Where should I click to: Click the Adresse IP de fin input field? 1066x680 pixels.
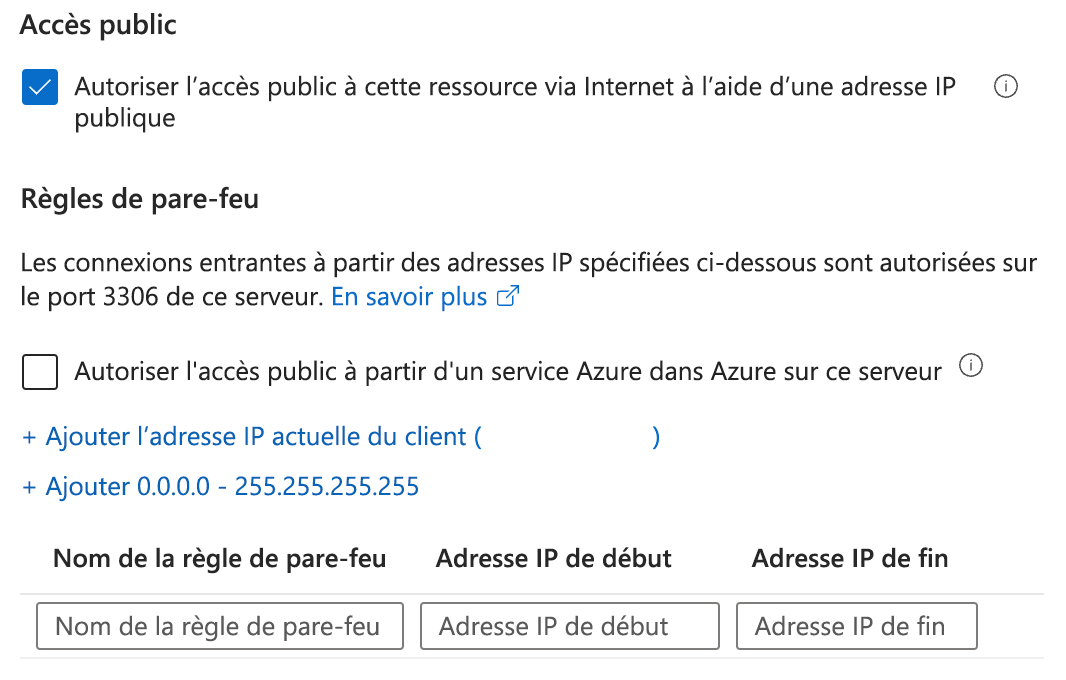(x=856, y=627)
